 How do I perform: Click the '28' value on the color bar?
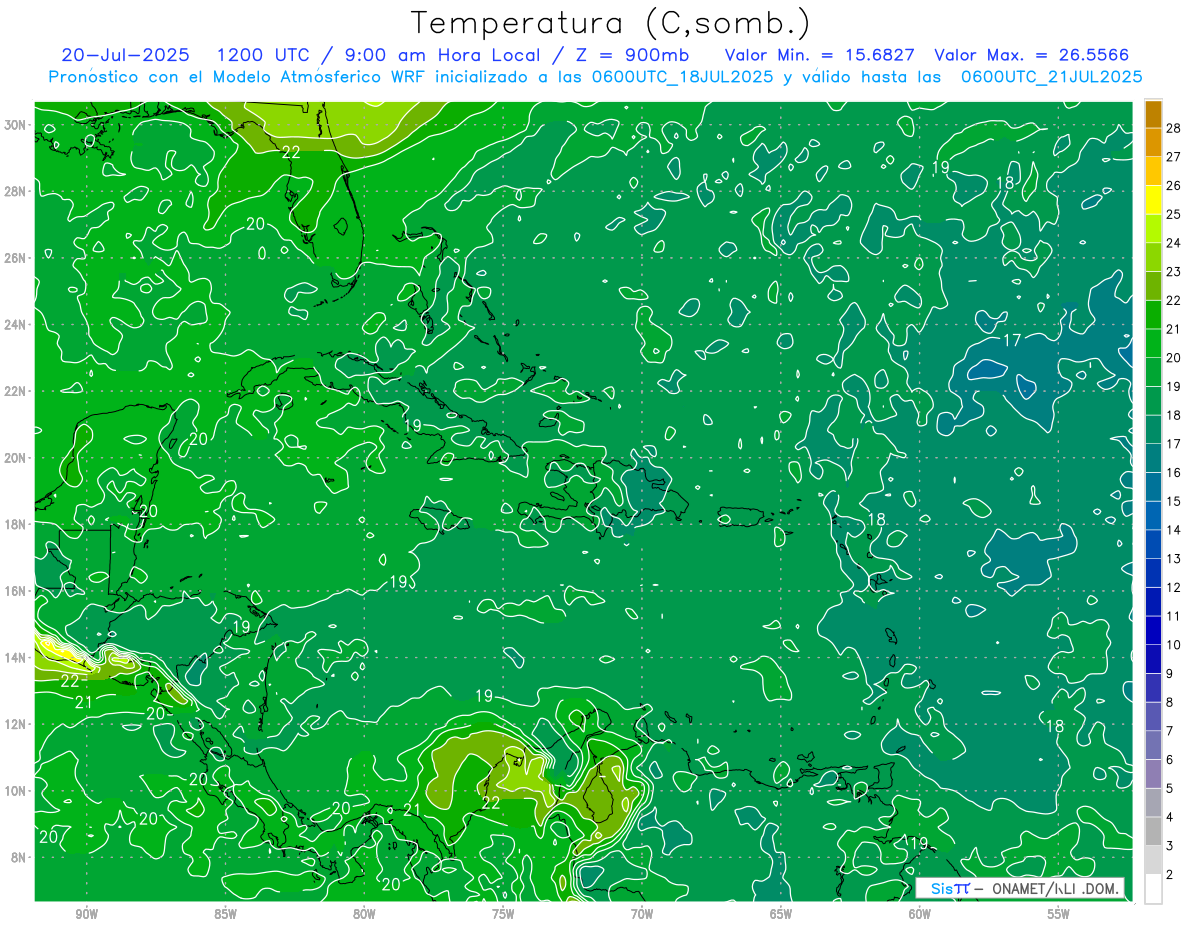[x=1174, y=128]
